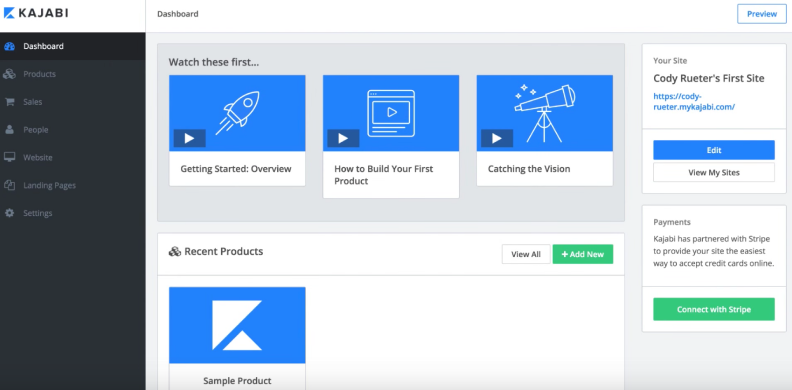Click the Kajabi logo icon

[x=10, y=13]
